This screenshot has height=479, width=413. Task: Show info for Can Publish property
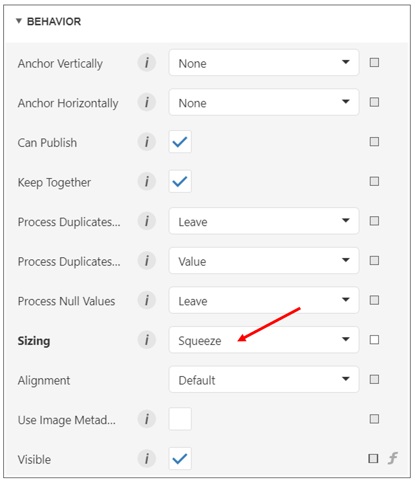click(x=147, y=142)
